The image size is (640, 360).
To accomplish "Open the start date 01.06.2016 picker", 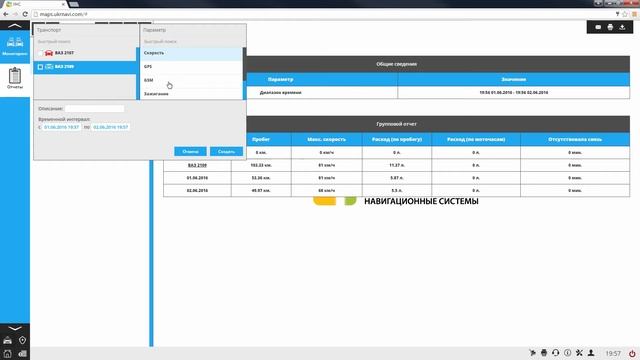I will [61, 127].
